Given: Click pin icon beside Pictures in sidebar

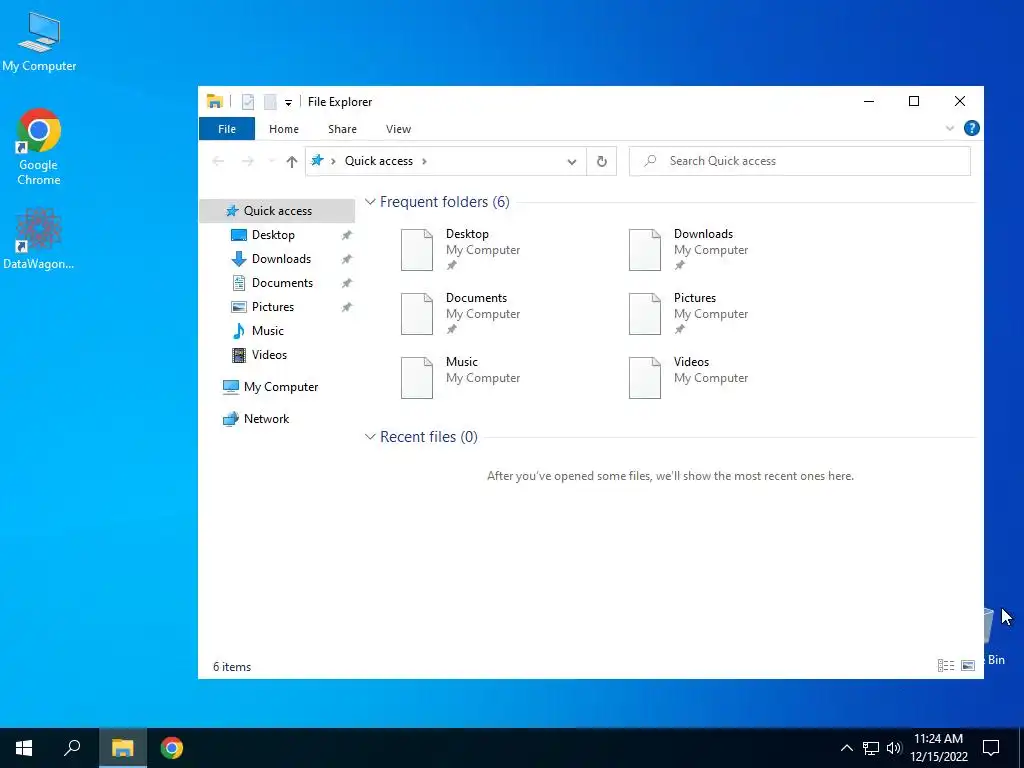Looking at the screenshot, I should click(x=347, y=308).
